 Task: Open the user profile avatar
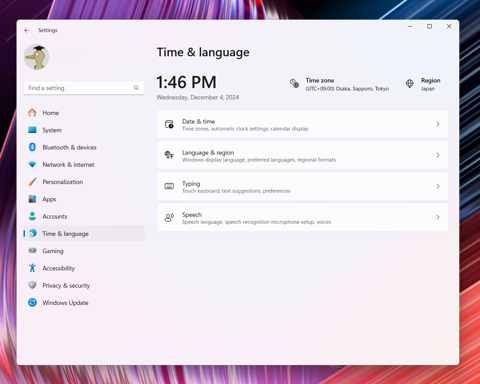(37, 57)
